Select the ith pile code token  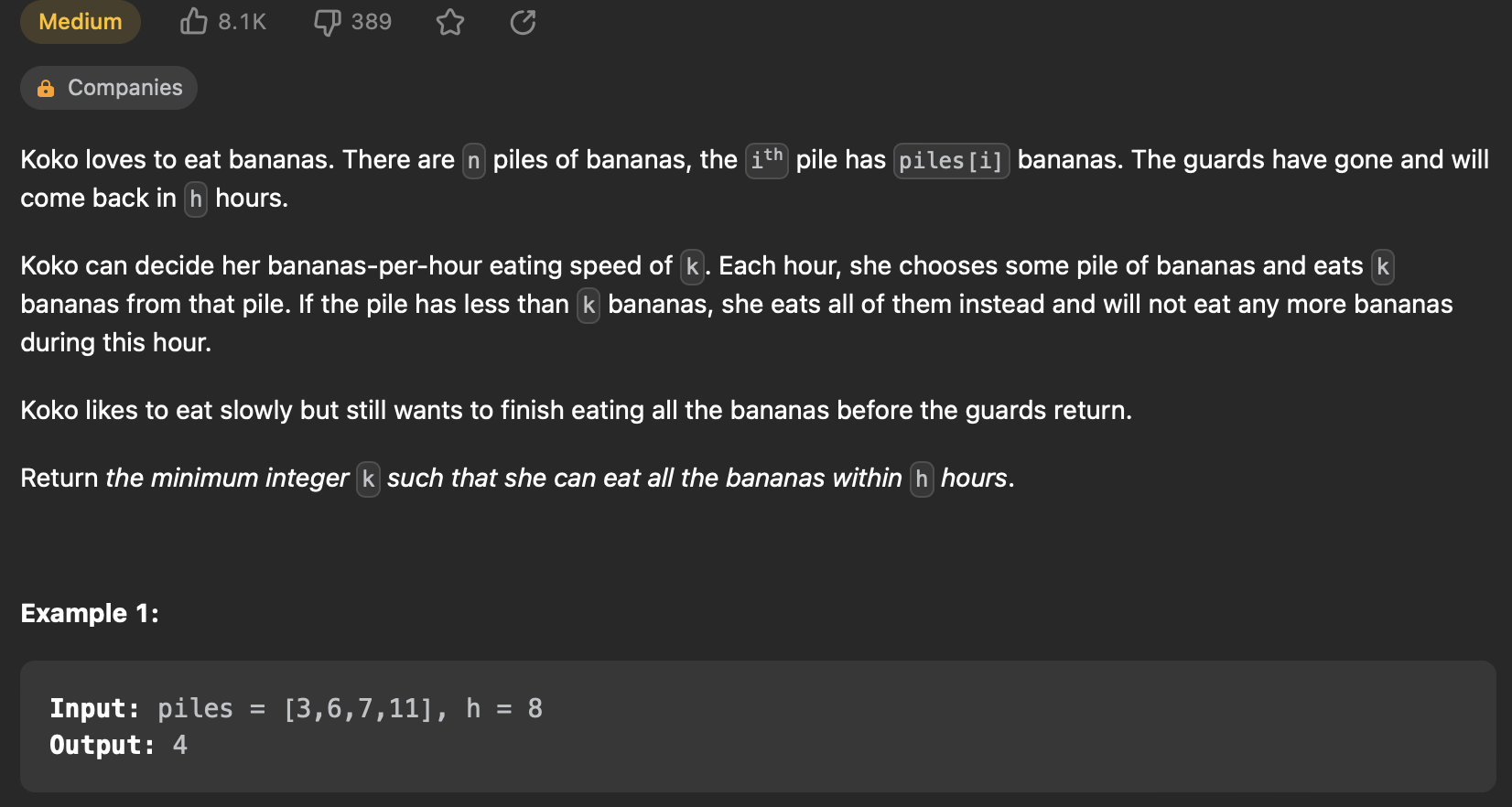pyautogui.click(x=766, y=160)
